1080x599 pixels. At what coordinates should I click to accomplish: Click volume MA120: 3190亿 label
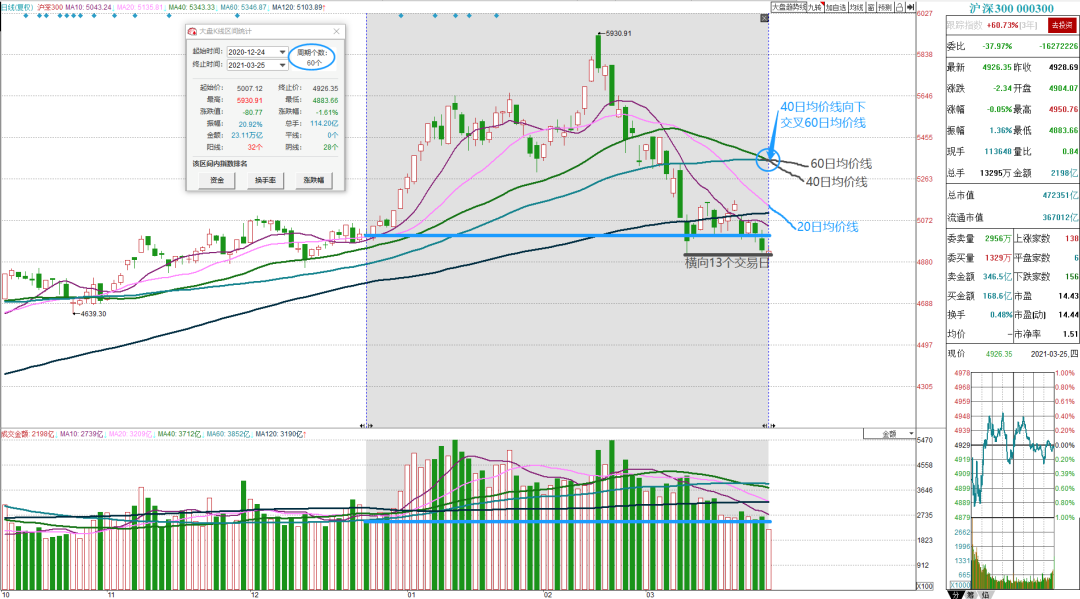click(280, 434)
